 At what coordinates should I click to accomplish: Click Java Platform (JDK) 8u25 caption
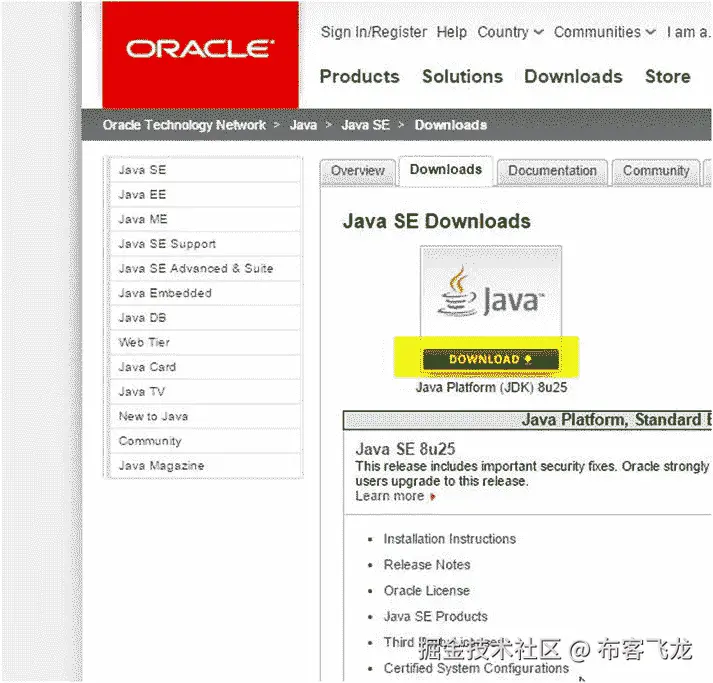click(x=492, y=387)
